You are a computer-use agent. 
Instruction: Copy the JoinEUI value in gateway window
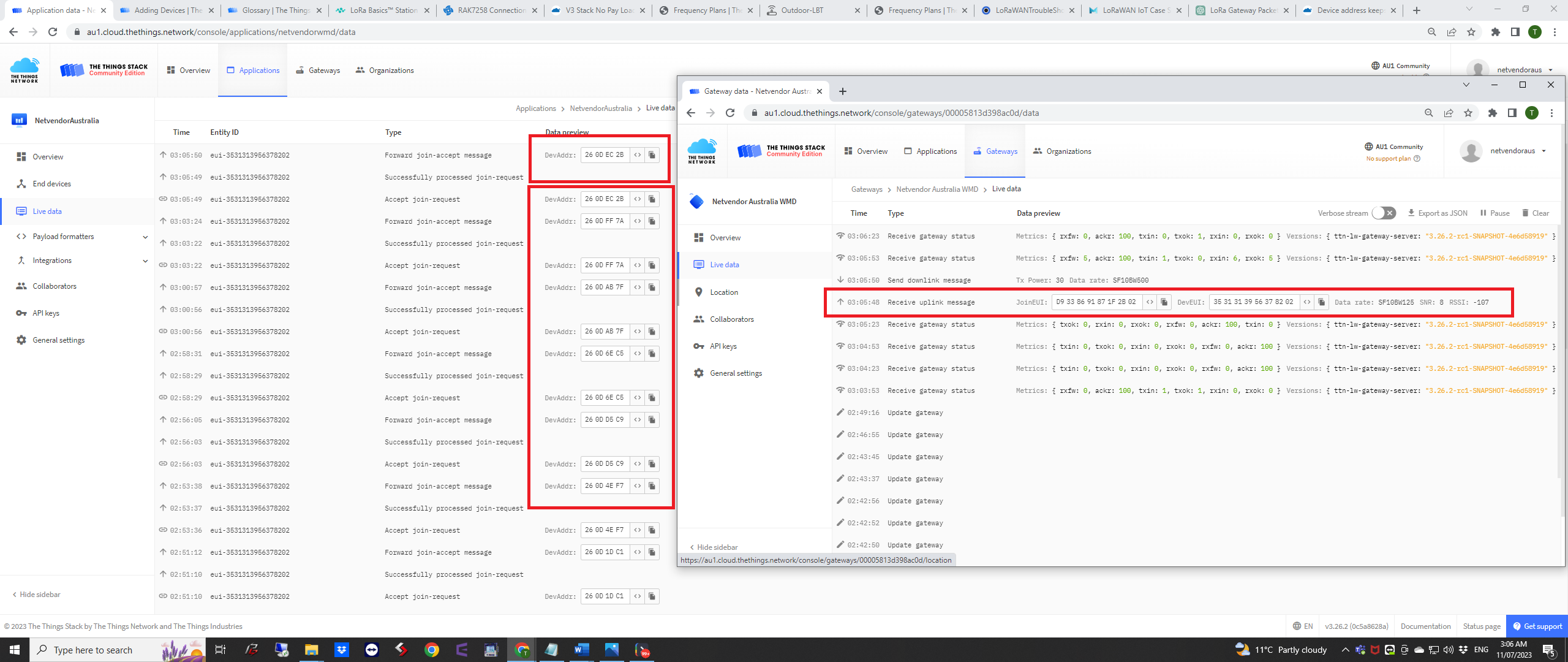coord(1164,302)
